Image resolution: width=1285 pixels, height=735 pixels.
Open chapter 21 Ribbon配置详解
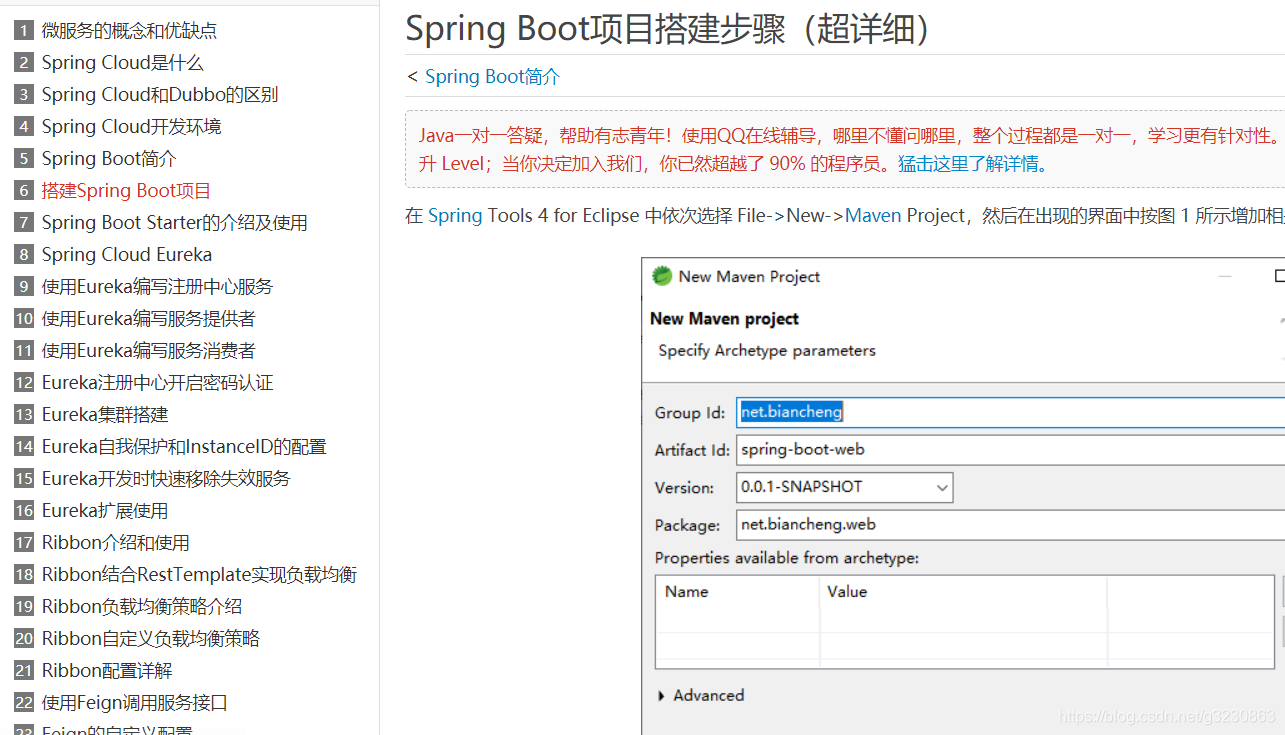pos(107,671)
